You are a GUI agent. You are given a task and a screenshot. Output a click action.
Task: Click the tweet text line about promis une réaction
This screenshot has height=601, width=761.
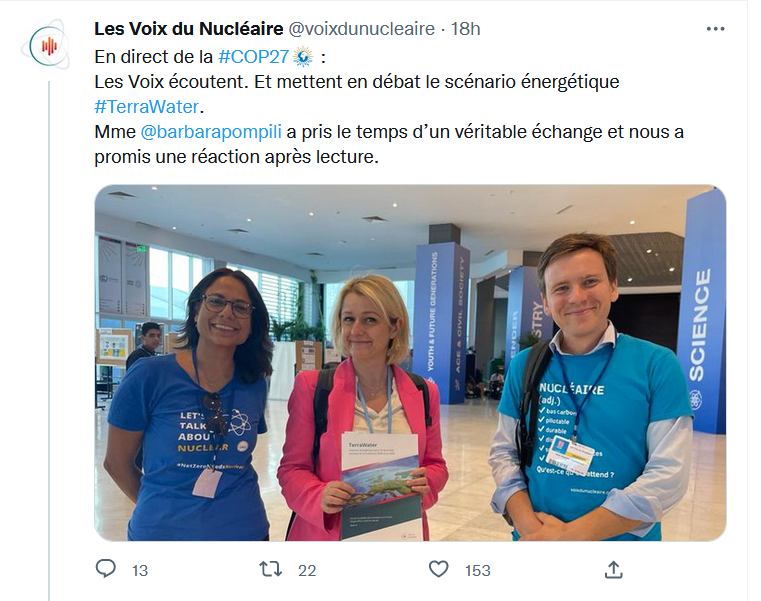click(x=236, y=157)
